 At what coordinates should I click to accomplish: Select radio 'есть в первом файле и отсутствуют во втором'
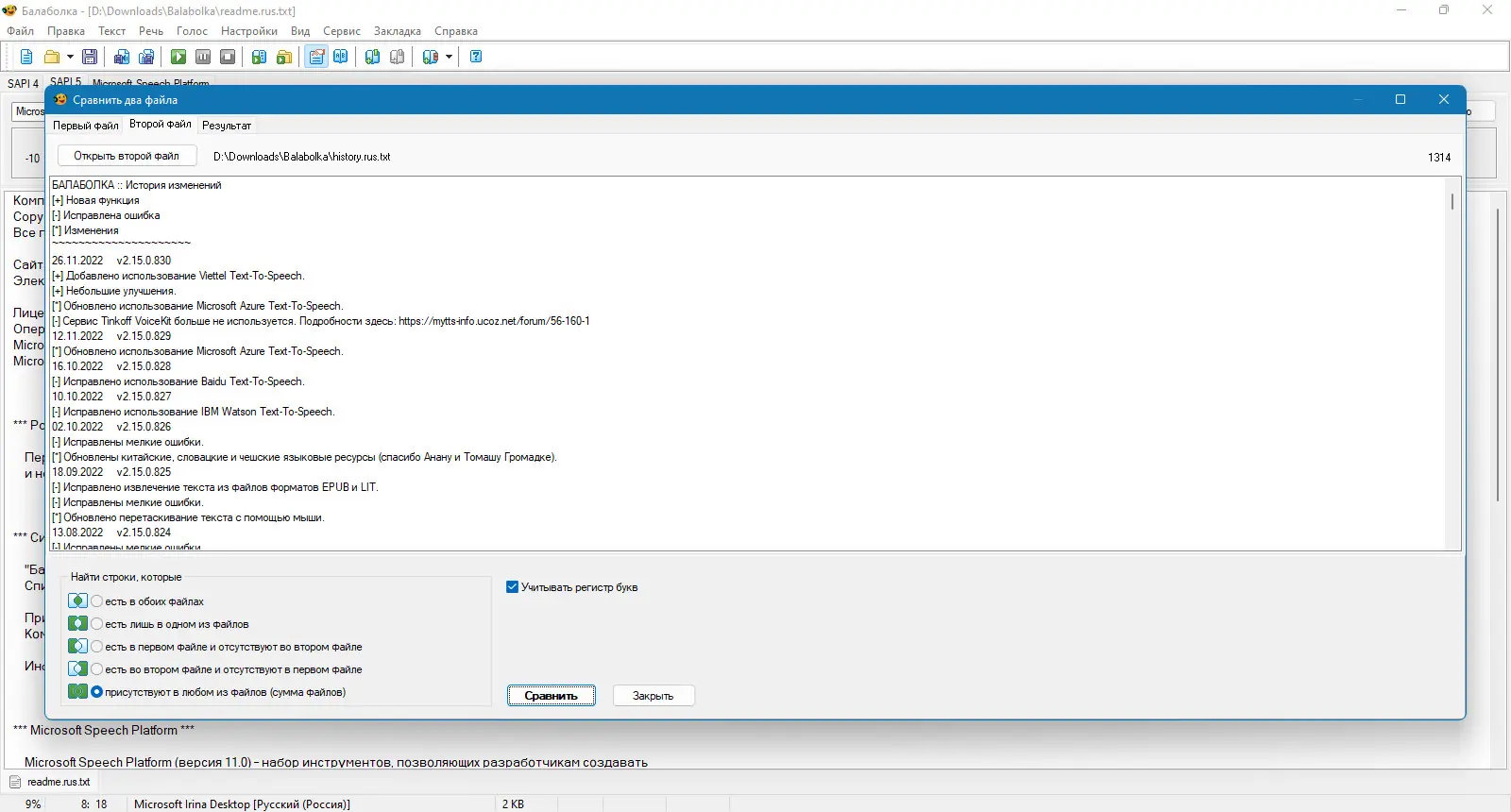pos(97,647)
